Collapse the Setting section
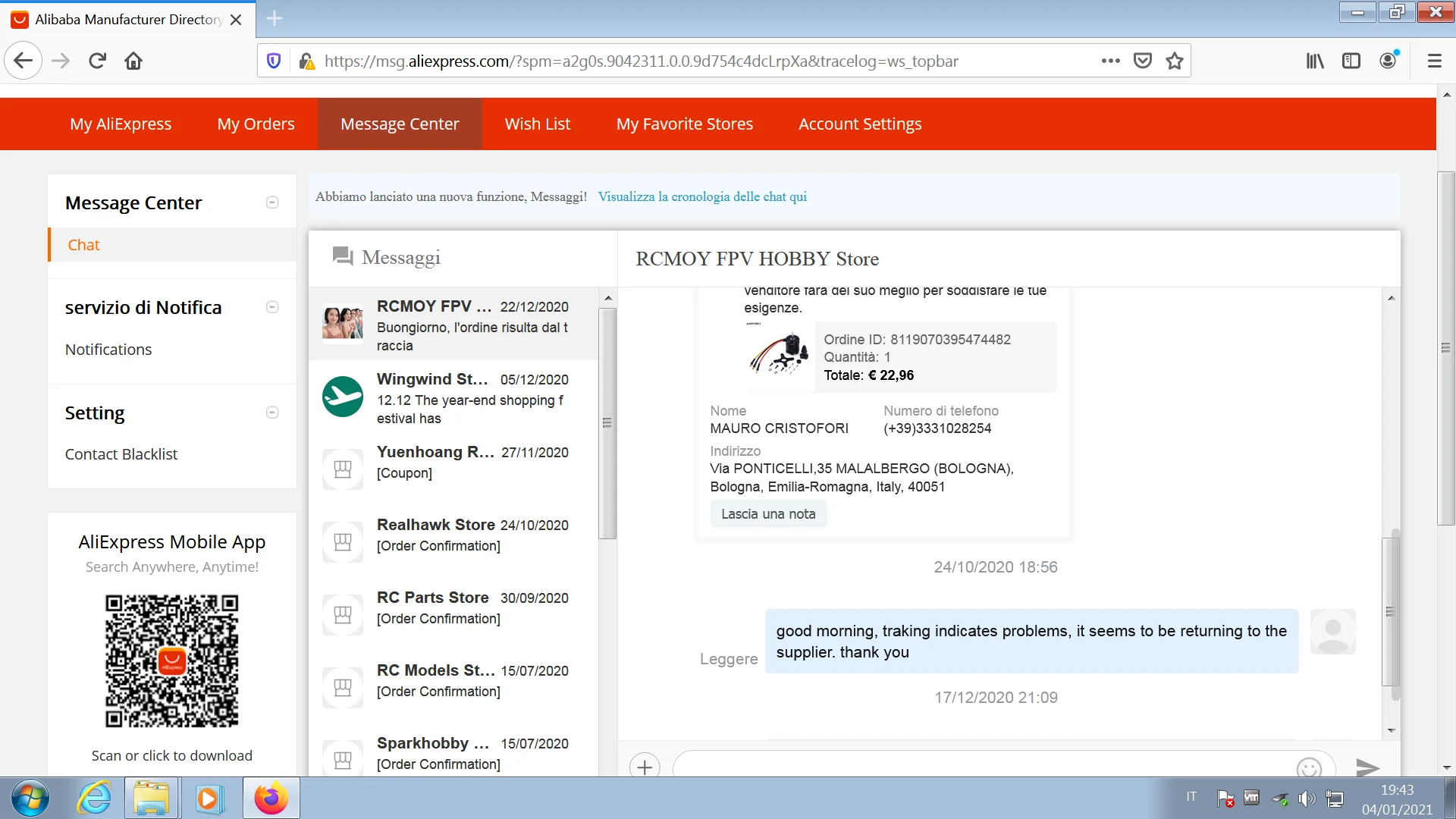The width and height of the screenshot is (1456, 819). tap(272, 413)
